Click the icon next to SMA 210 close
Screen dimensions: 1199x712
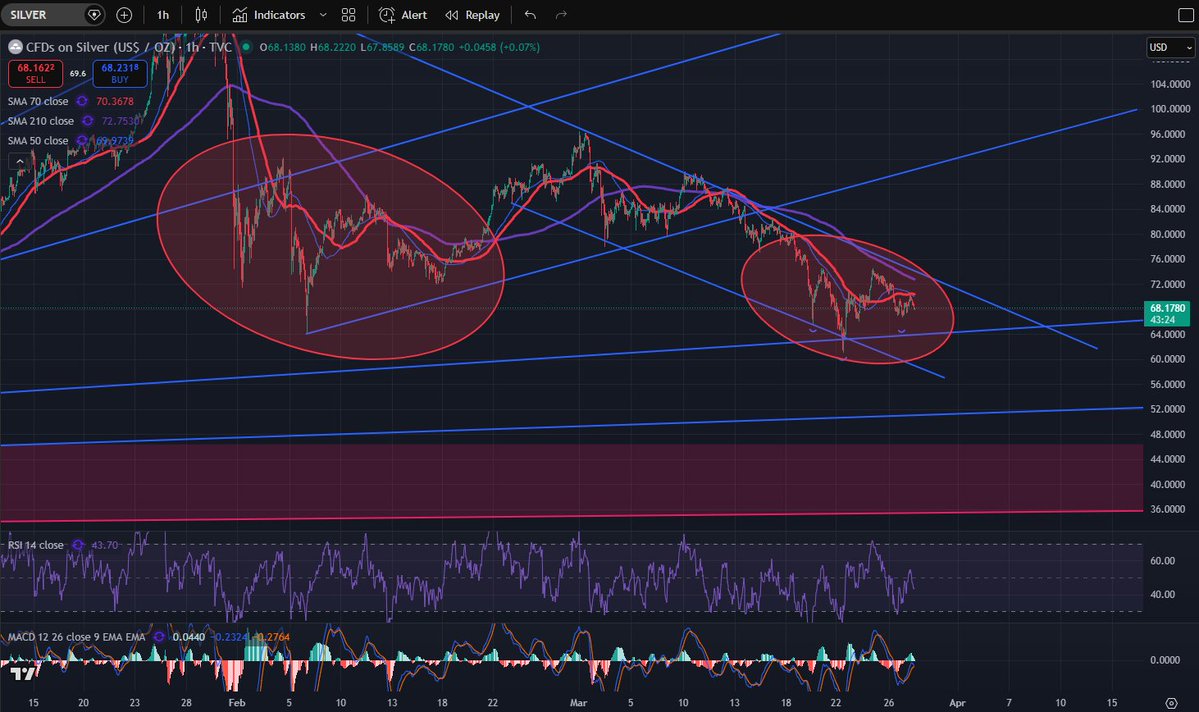point(88,121)
